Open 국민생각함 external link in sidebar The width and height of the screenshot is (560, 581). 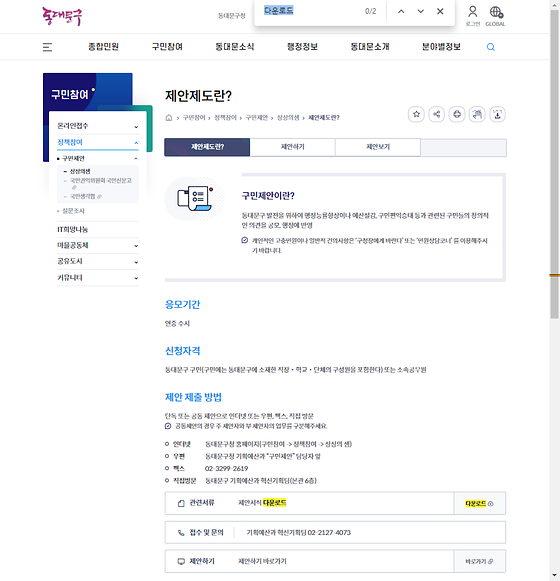[x=86, y=196]
